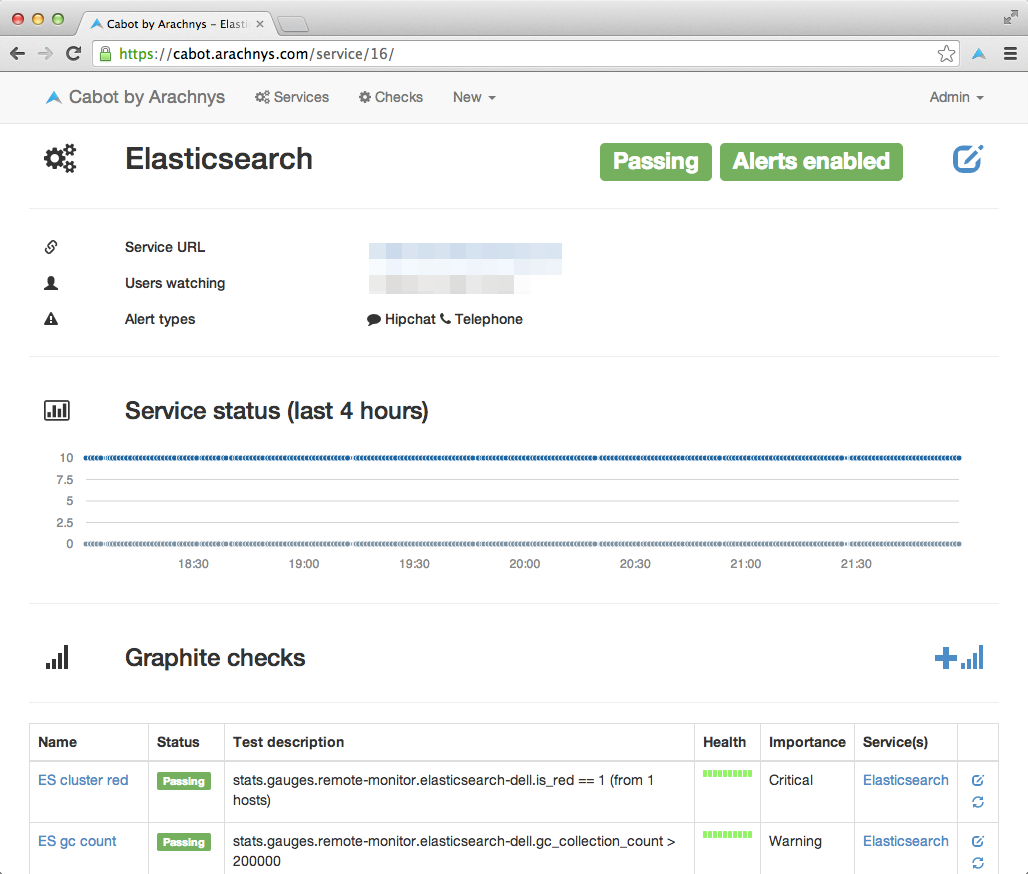Screen dimensions: 1028x874
Task: Re-run the ES gc count check
Action: (978, 863)
